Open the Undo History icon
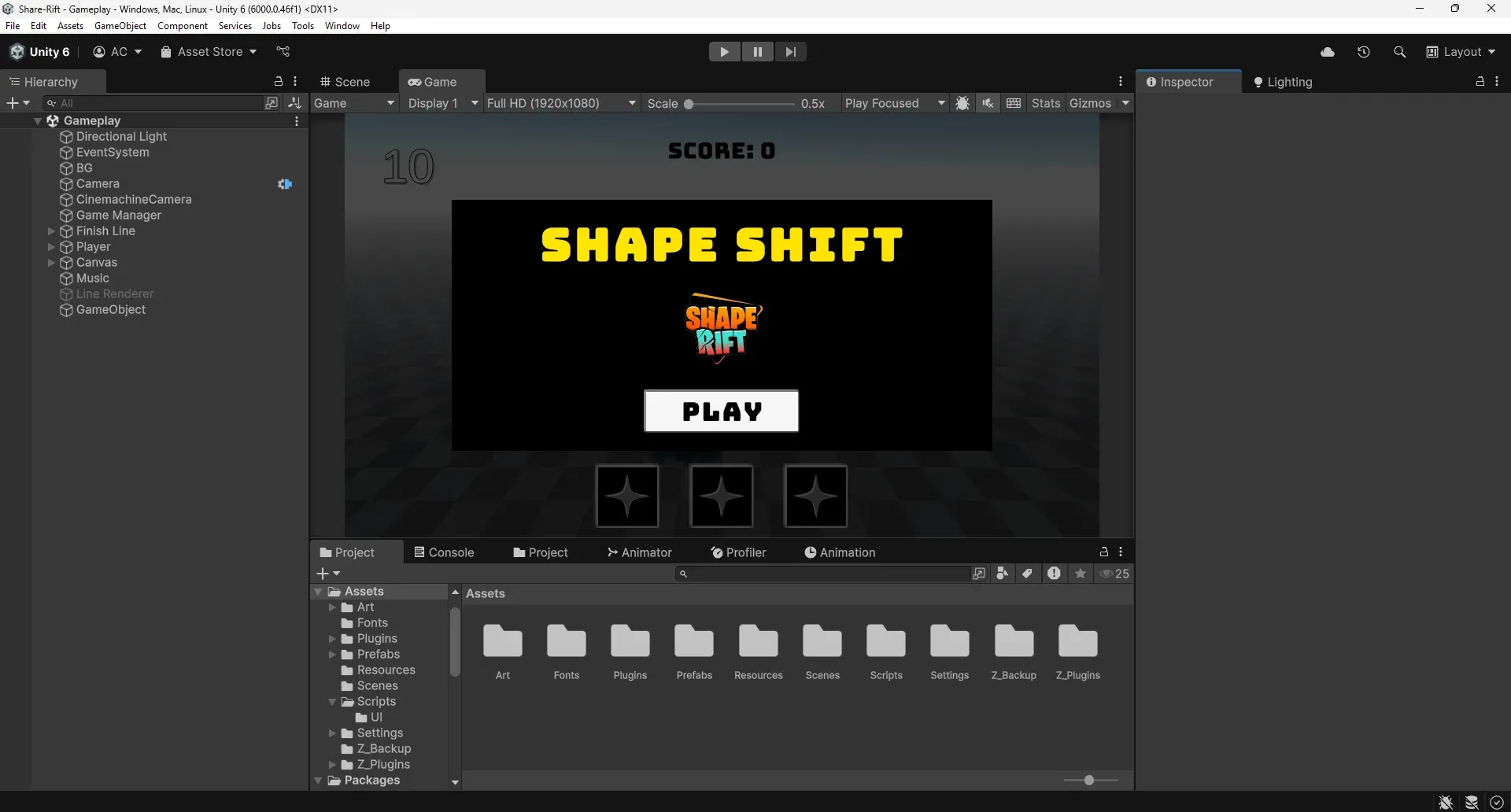This screenshot has width=1511, height=812. coord(1364,52)
